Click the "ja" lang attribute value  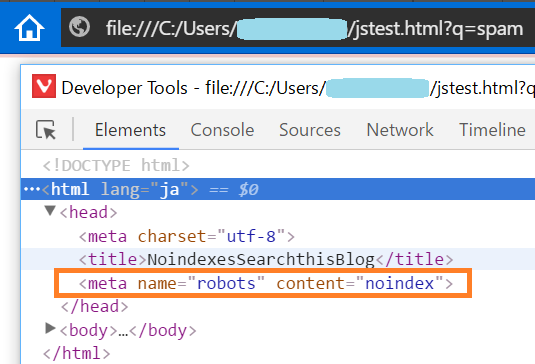click(x=169, y=189)
